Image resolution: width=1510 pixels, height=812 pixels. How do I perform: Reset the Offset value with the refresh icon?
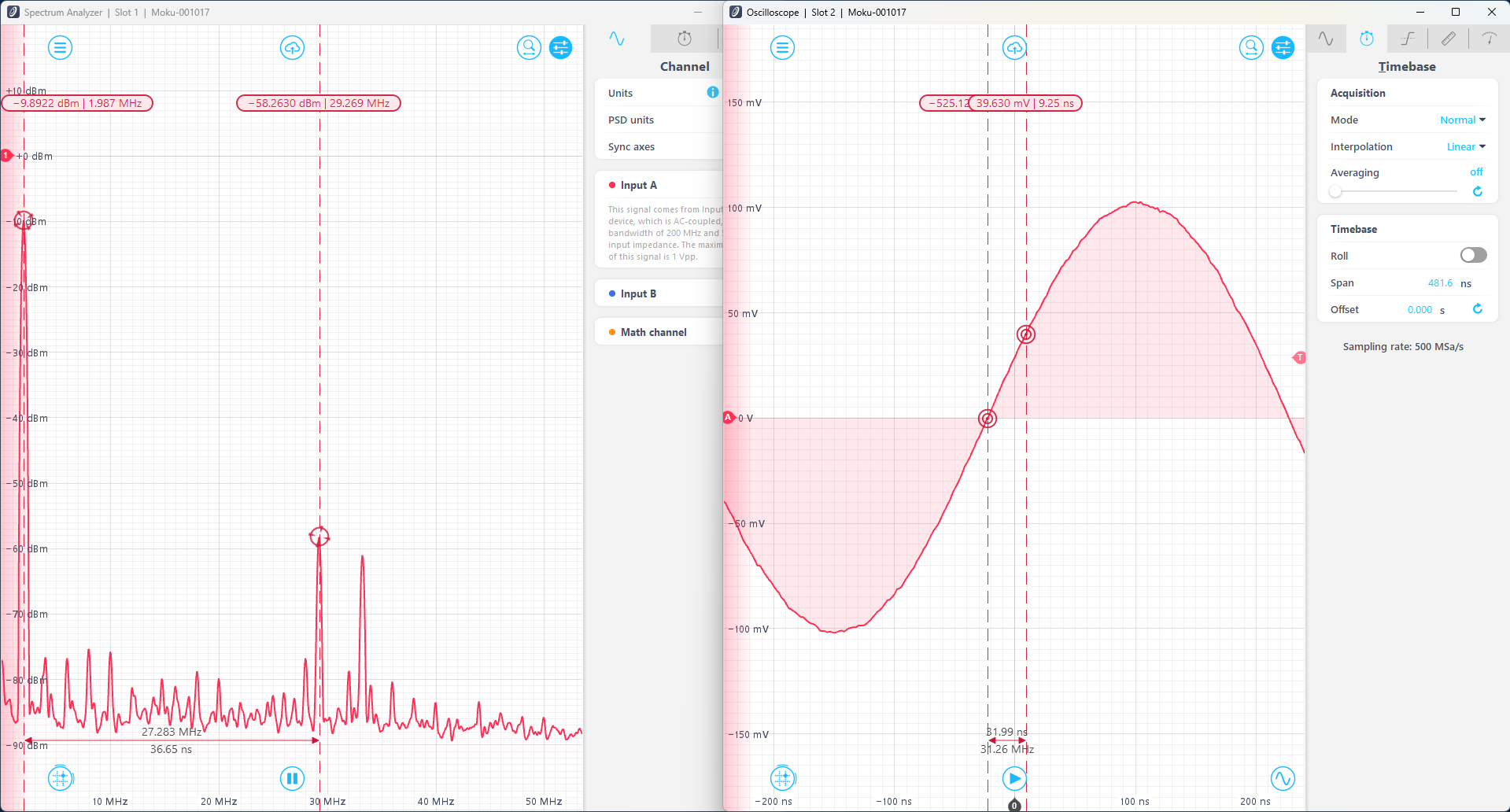click(x=1478, y=308)
